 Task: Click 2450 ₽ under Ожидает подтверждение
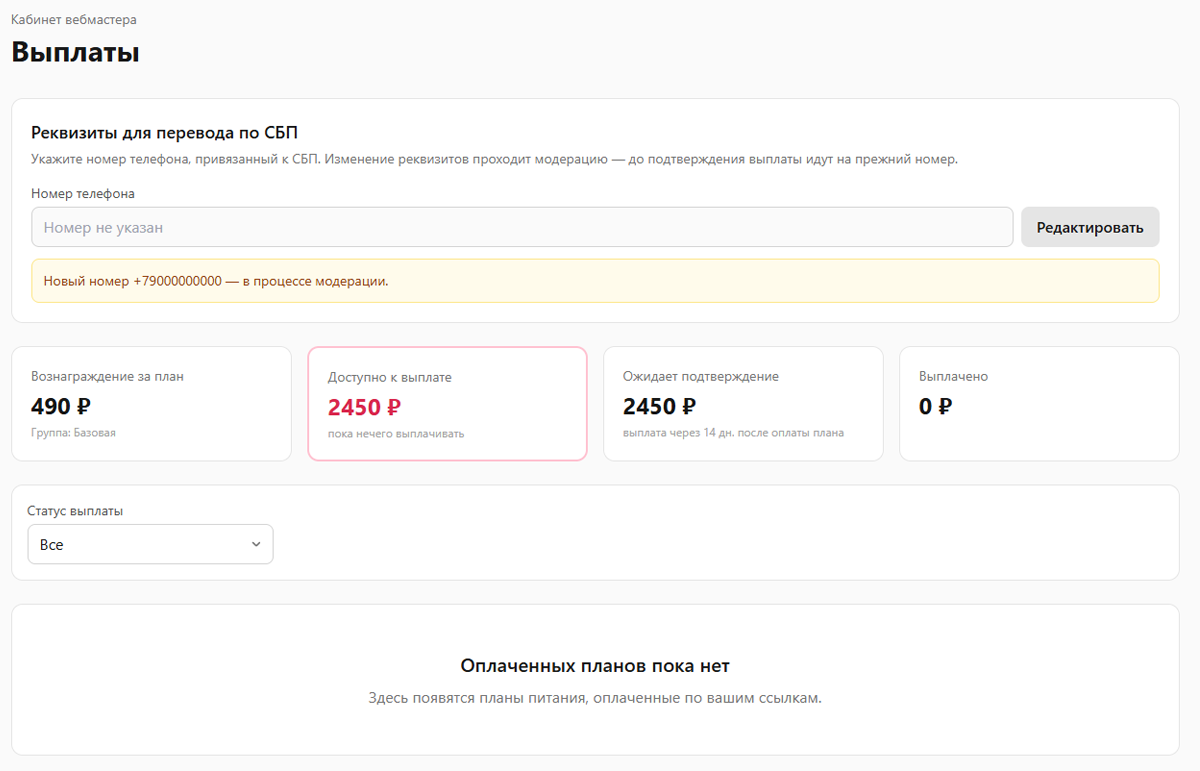(659, 406)
